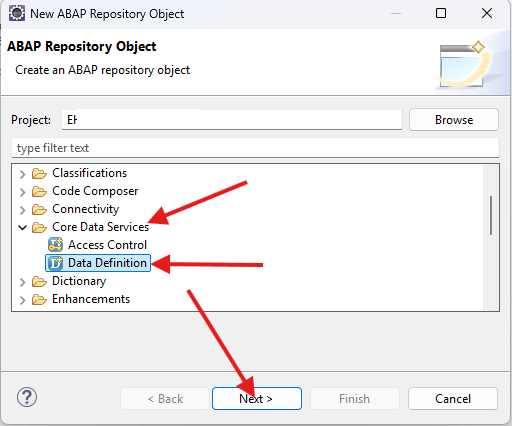Screen dimensions: 512x426
Task: Select the Connectivity tree entry
Action: coord(85,209)
